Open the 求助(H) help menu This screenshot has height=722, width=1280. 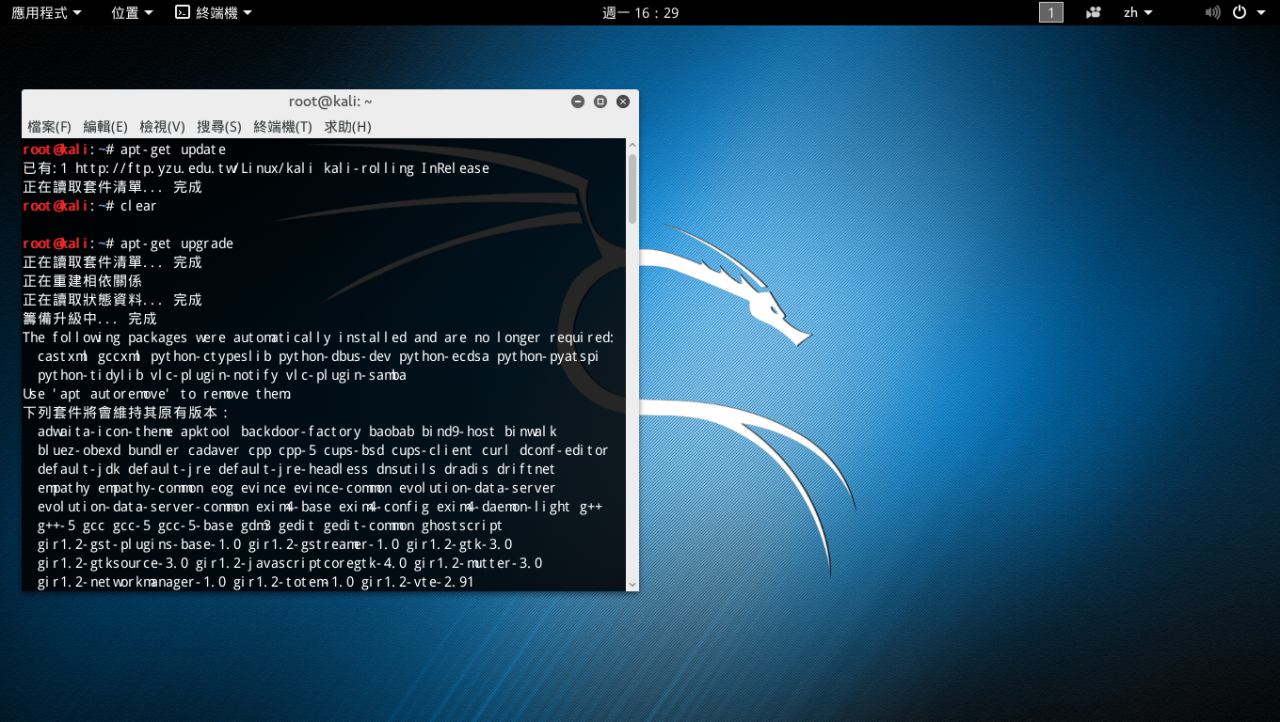[347, 126]
